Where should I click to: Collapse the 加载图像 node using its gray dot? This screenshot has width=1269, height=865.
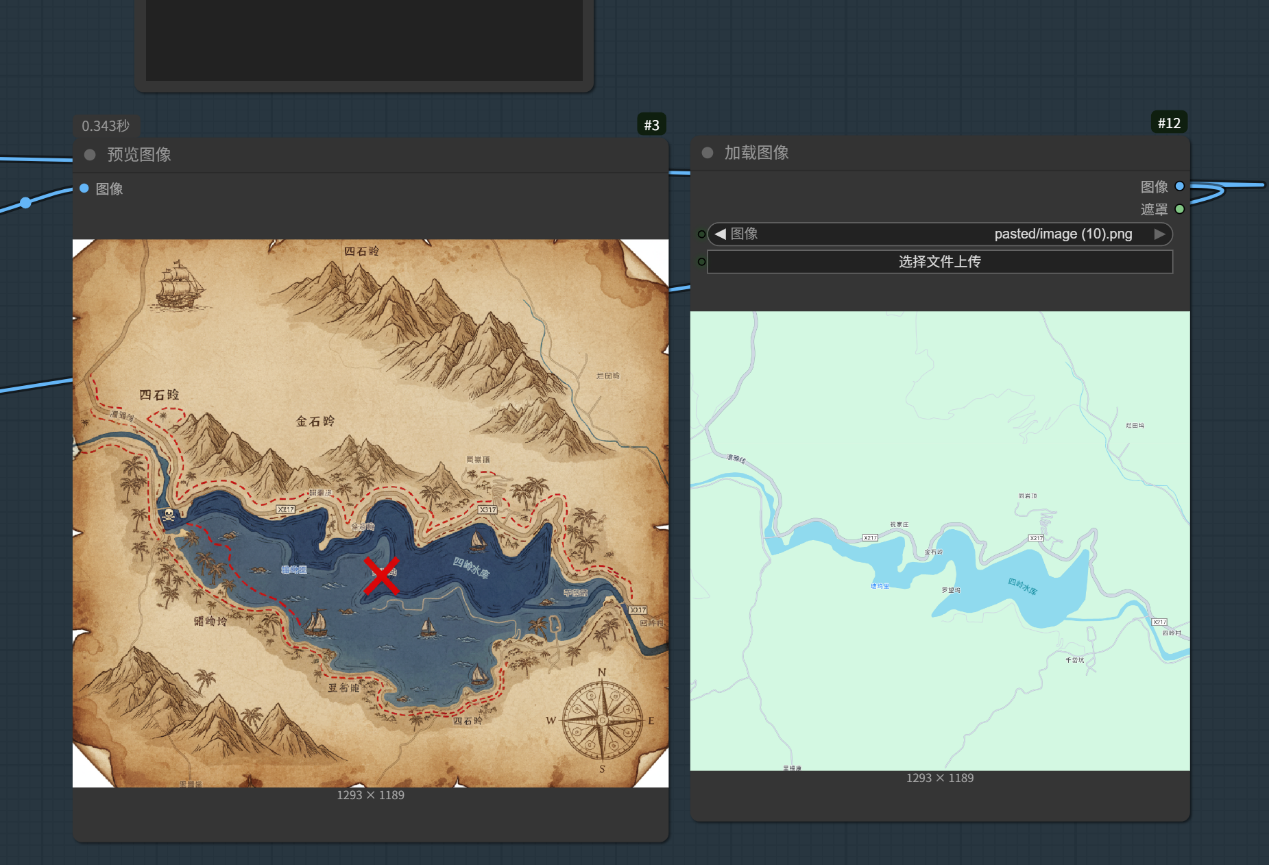tap(708, 153)
